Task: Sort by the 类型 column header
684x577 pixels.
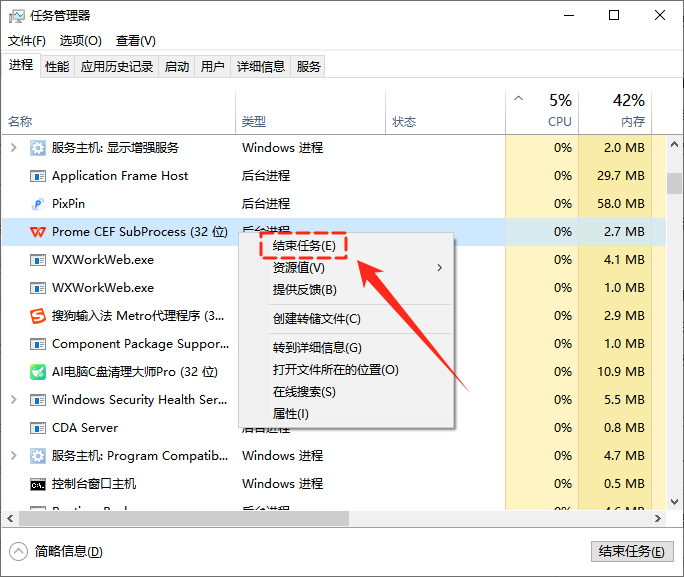Action: point(311,113)
